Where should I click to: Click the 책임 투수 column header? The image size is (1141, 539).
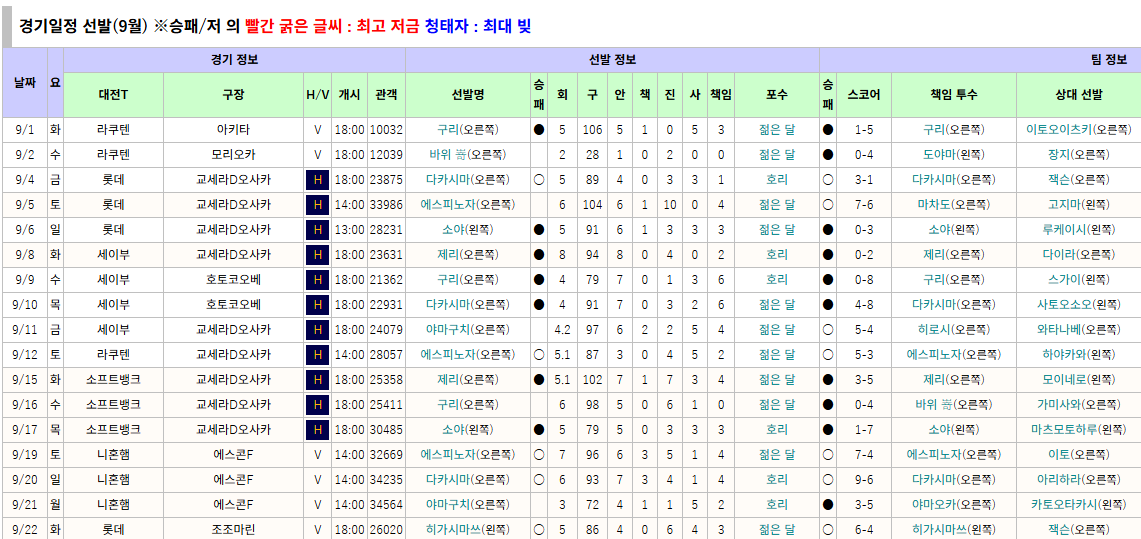coord(953,95)
